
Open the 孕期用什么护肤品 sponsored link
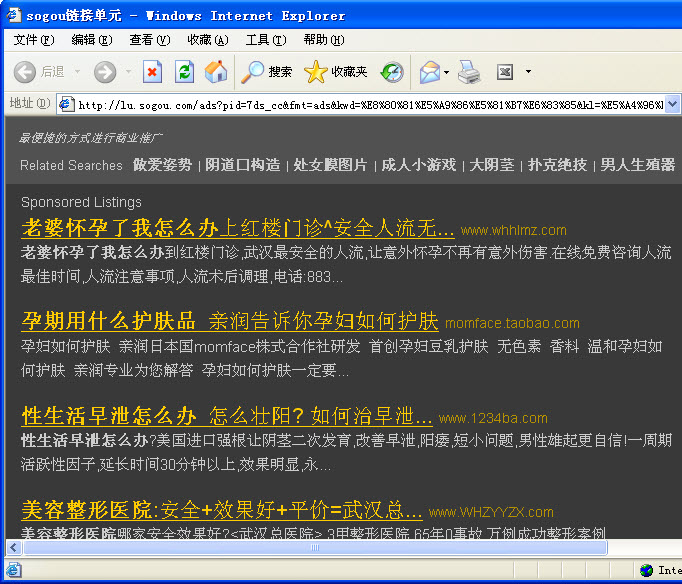pyautogui.click(x=230, y=321)
